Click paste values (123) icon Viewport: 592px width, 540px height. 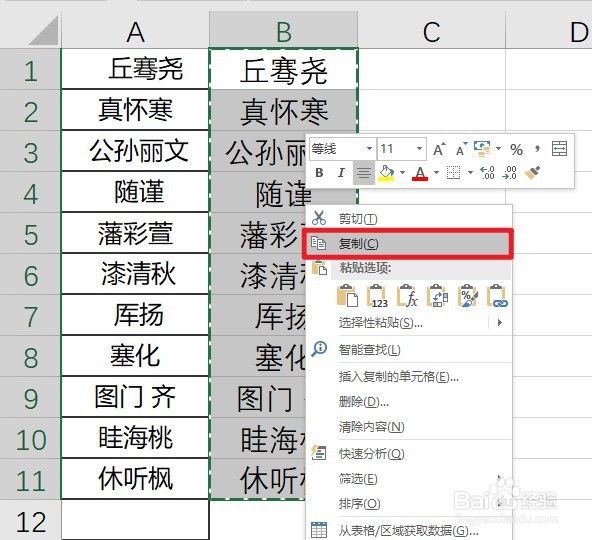point(377,296)
